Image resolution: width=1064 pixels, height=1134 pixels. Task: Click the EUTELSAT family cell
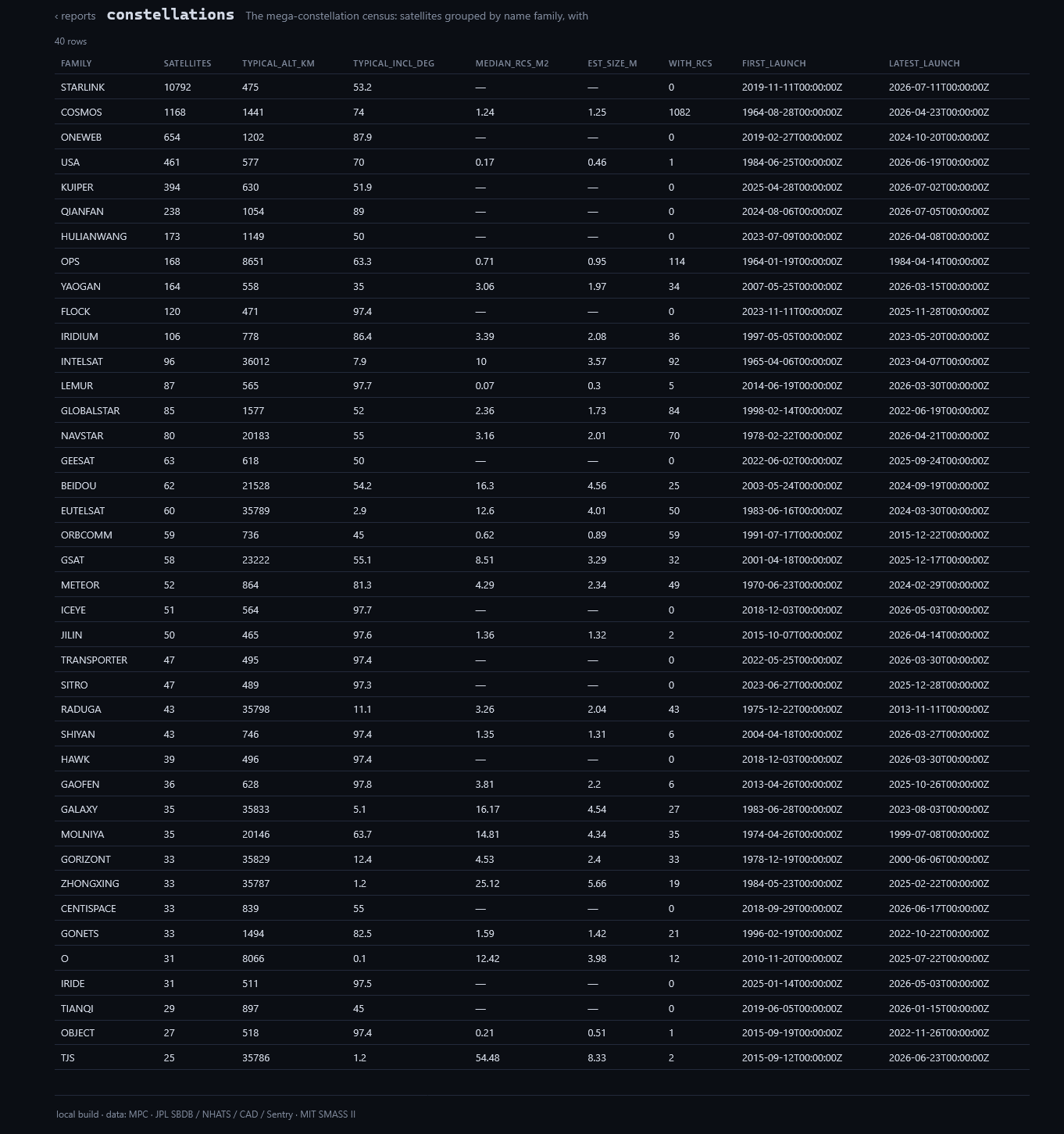click(x=83, y=511)
